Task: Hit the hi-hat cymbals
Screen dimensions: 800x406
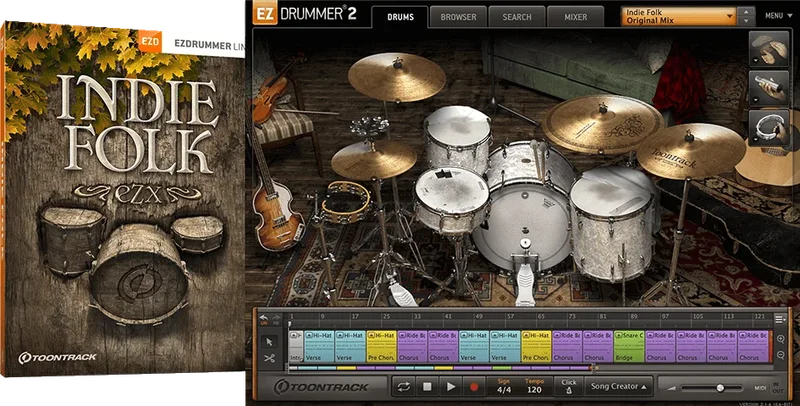Action: pyautogui.click(x=373, y=161)
